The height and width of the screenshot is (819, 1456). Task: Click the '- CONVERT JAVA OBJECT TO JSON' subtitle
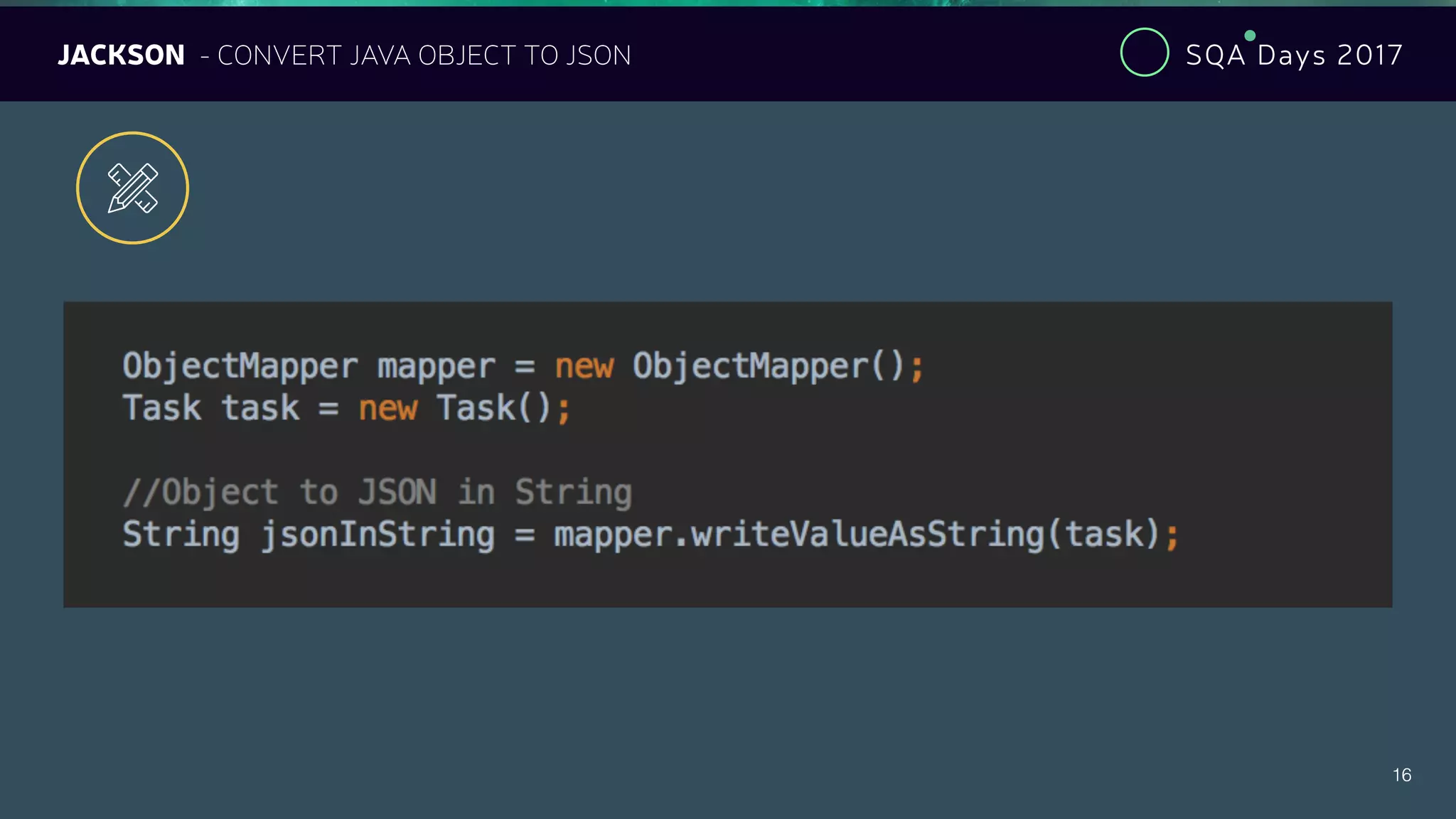(x=416, y=55)
